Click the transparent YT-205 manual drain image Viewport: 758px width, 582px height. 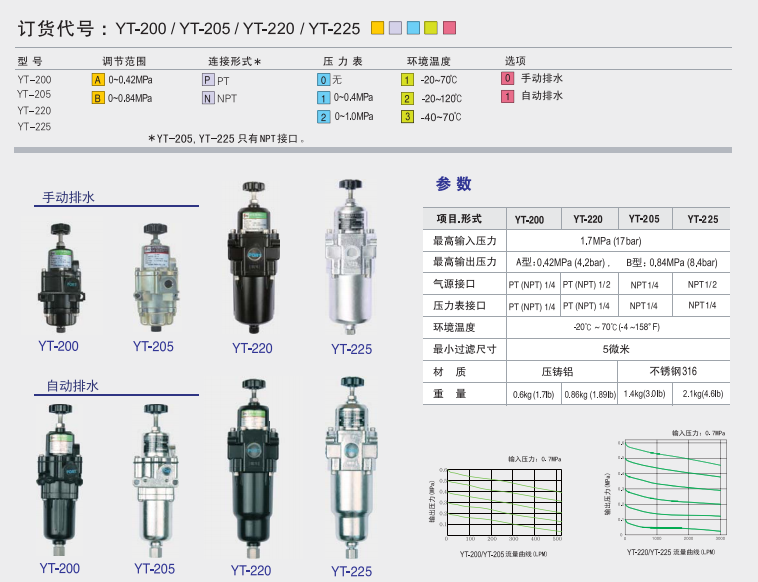click(154, 278)
